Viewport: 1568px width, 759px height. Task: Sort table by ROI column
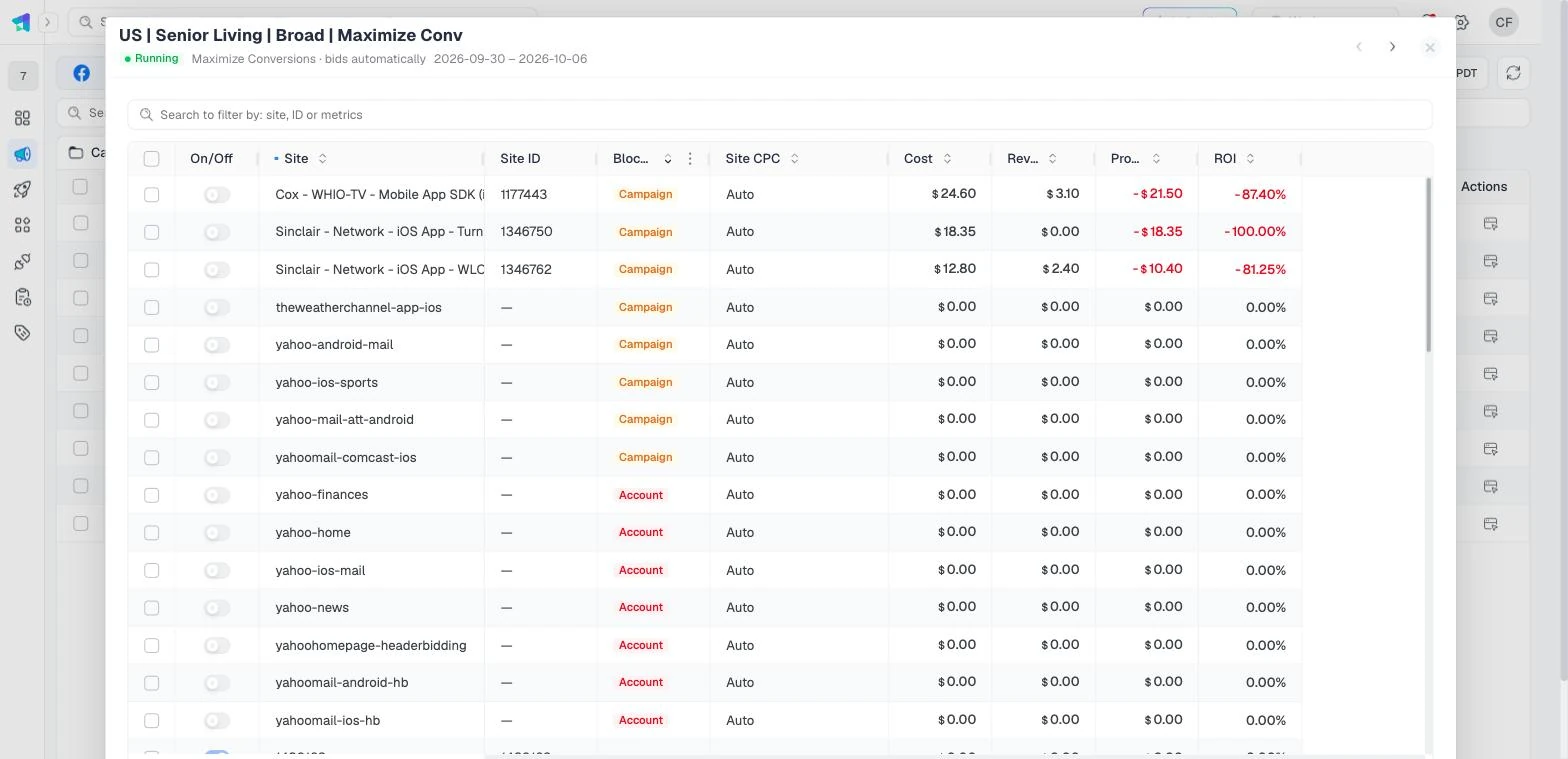pyautogui.click(x=1250, y=159)
